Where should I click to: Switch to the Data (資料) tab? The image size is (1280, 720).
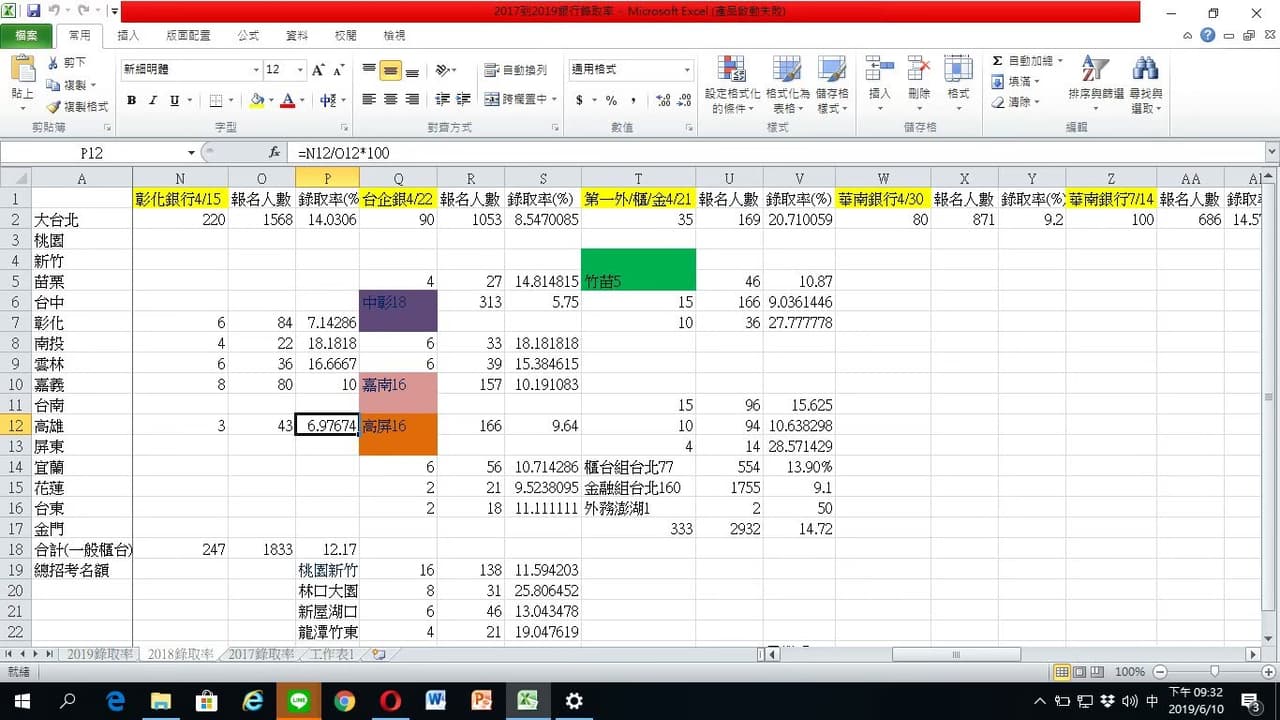pos(297,35)
